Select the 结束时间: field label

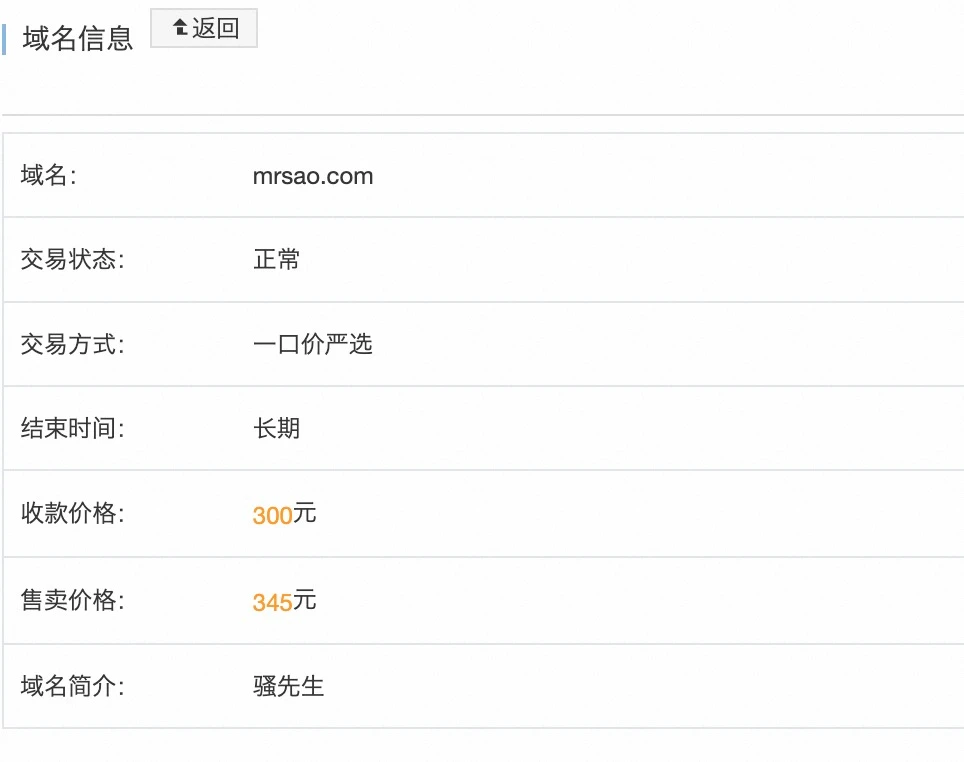(x=73, y=429)
